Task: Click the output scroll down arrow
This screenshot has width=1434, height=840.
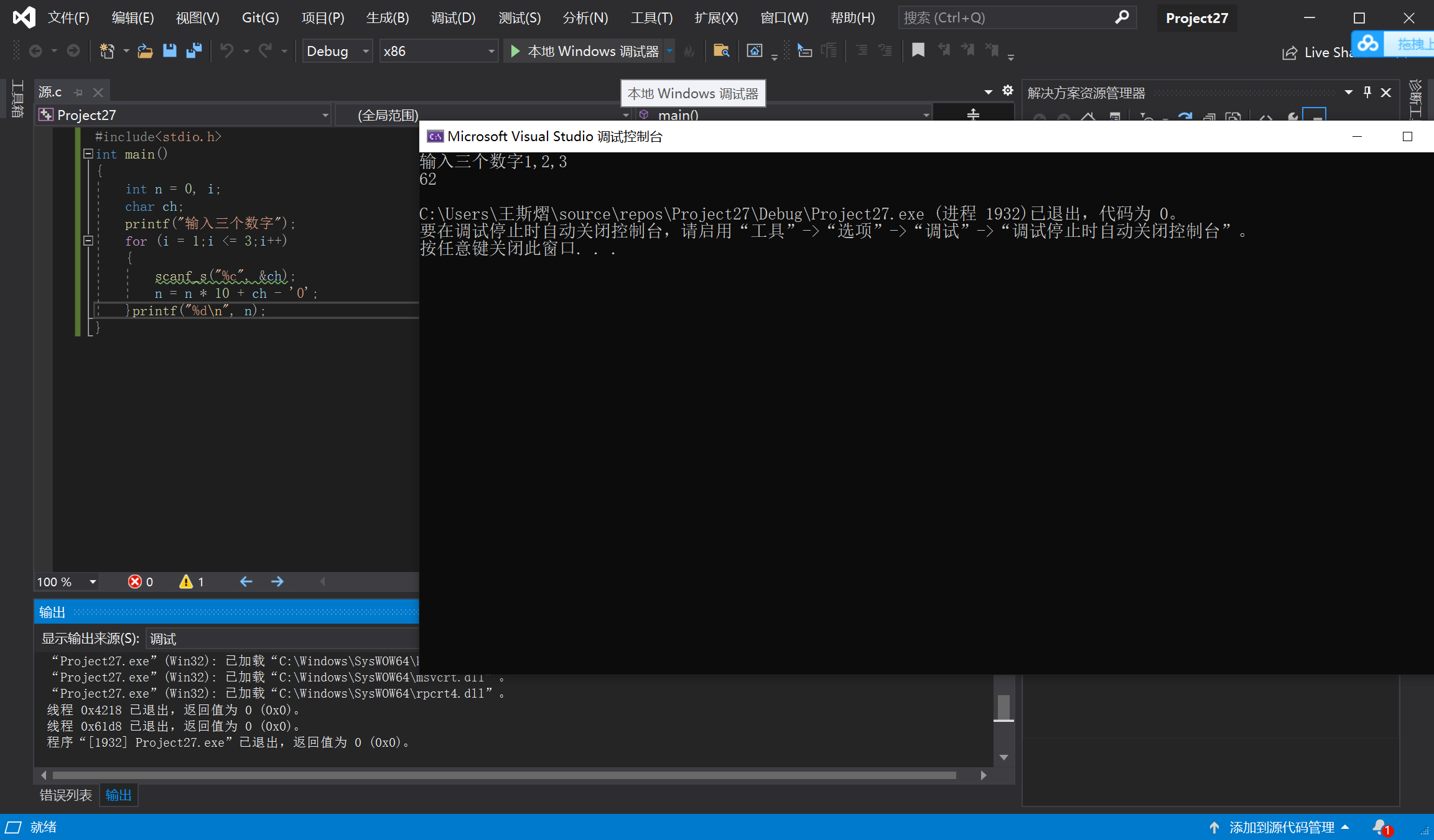Action: click(1003, 757)
